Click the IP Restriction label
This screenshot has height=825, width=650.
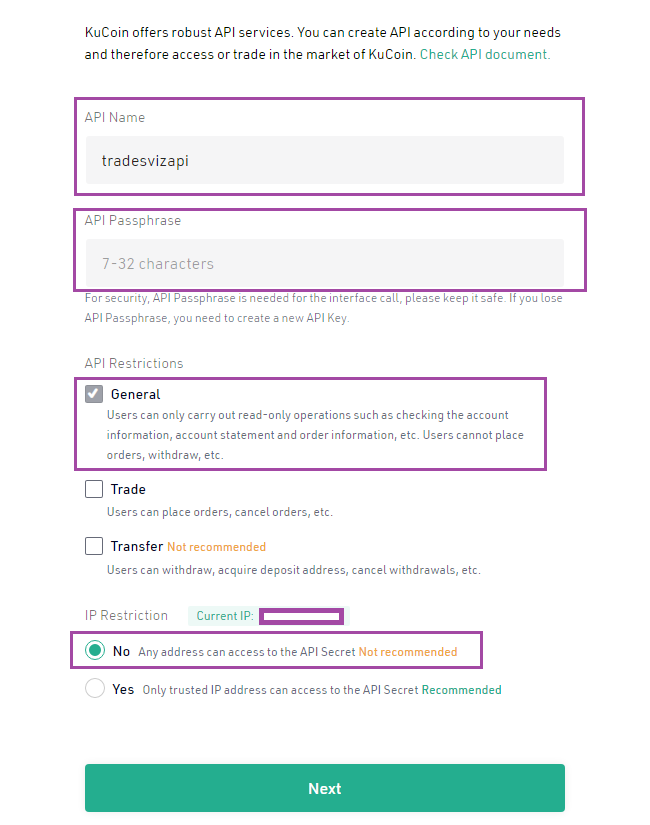(x=126, y=616)
